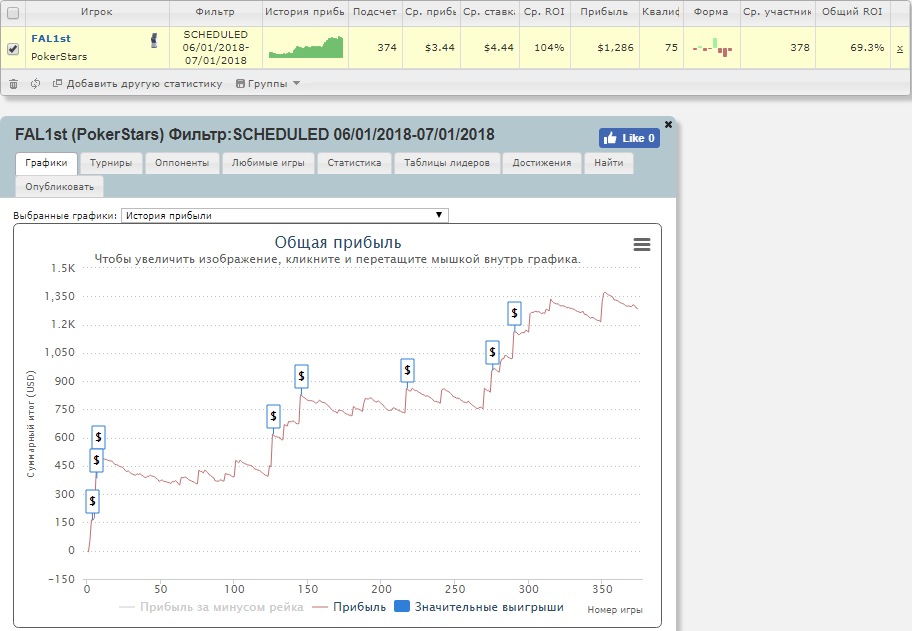Viewport: 912px width, 631px height.
Task: Click the Facebook Like button
Action: pyautogui.click(x=629, y=138)
